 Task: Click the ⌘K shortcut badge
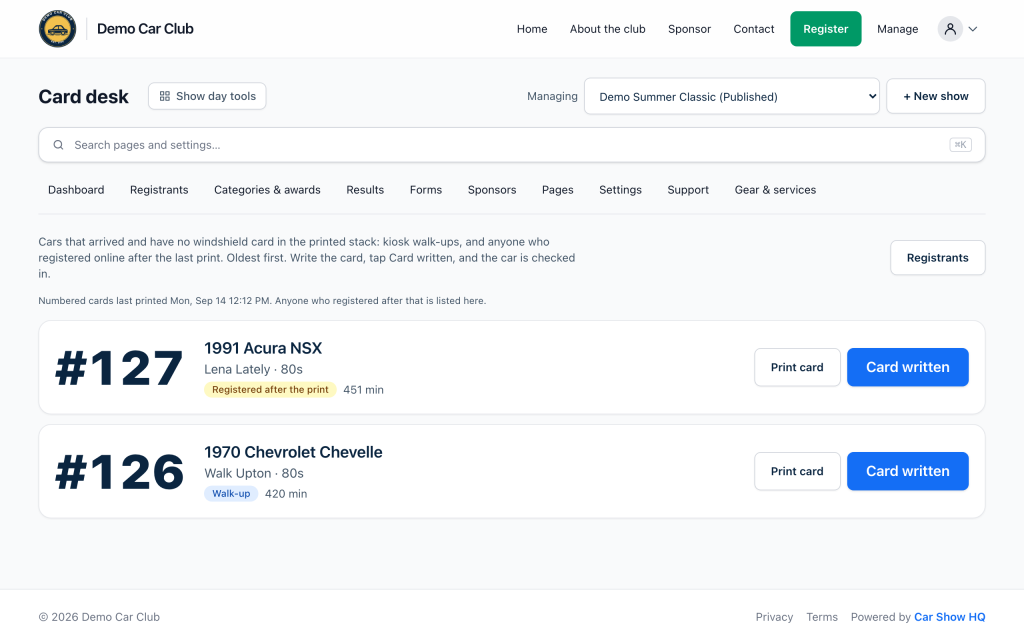coord(960,145)
